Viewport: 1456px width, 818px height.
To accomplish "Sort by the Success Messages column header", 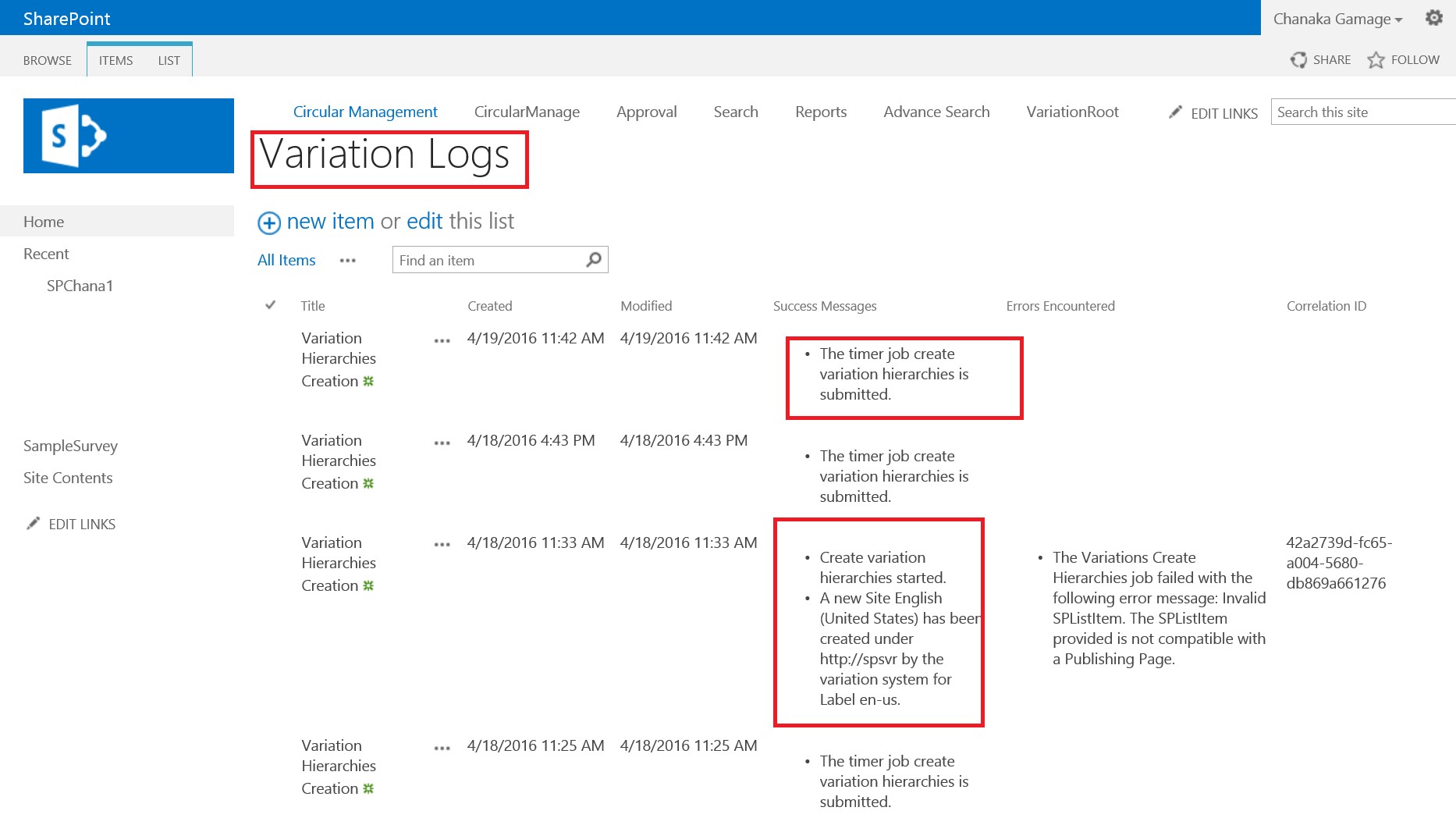I will coord(825,306).
